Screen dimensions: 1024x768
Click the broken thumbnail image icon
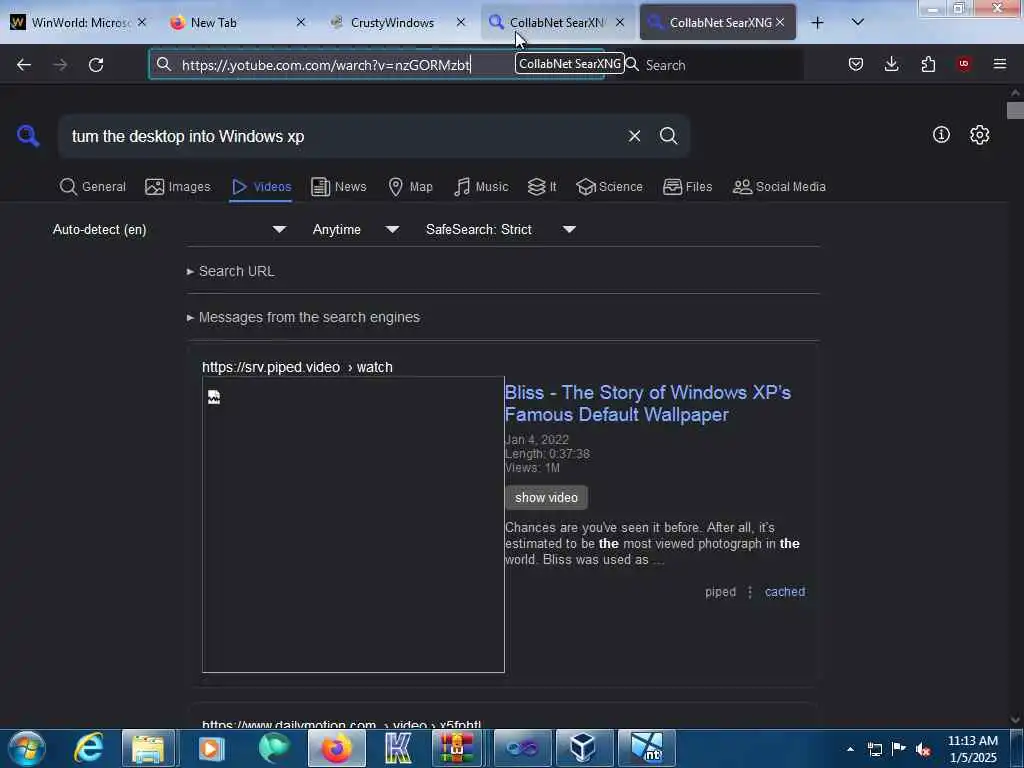pos(214,397)
